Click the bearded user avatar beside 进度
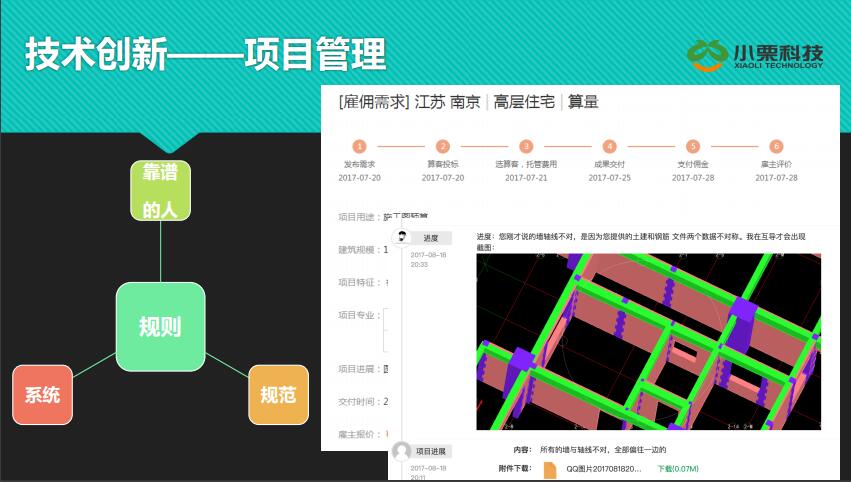 pos(401,237)
